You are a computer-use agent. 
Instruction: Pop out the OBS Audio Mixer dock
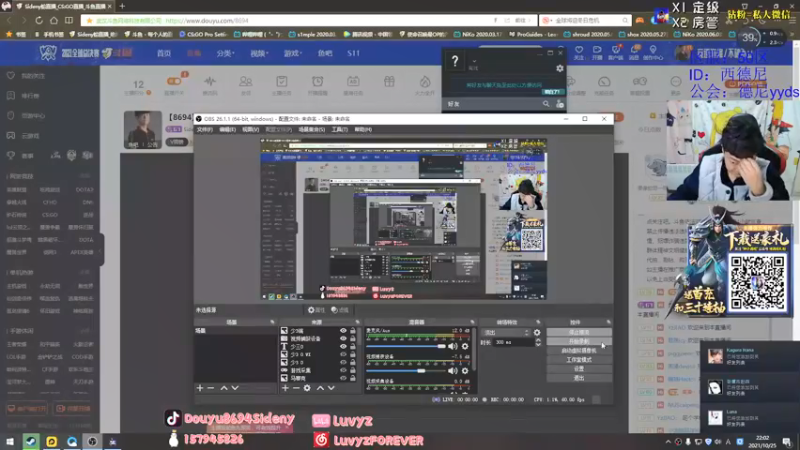tap(472, 322)
